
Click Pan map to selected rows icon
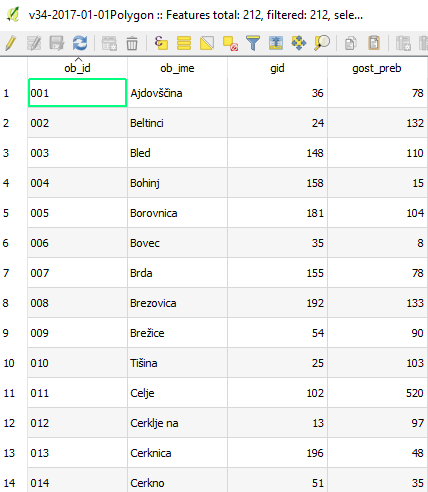point(299,43)
